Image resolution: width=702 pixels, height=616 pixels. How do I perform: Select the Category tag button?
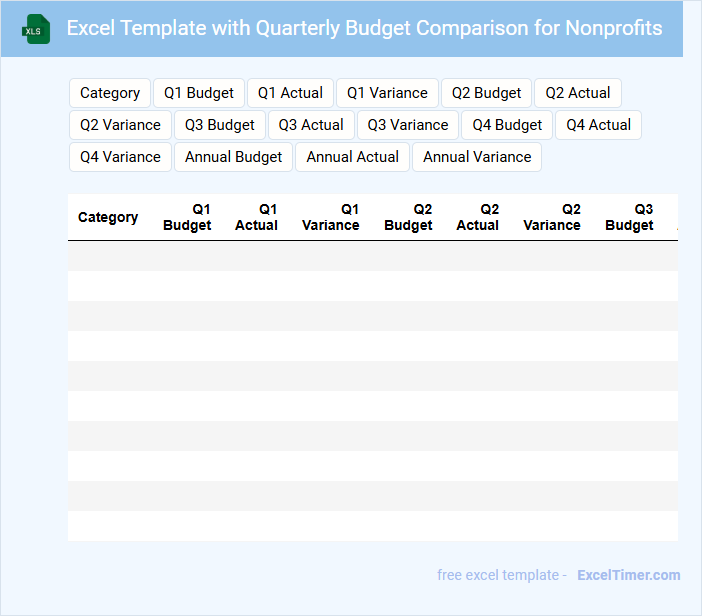click(x=110, y=93)
